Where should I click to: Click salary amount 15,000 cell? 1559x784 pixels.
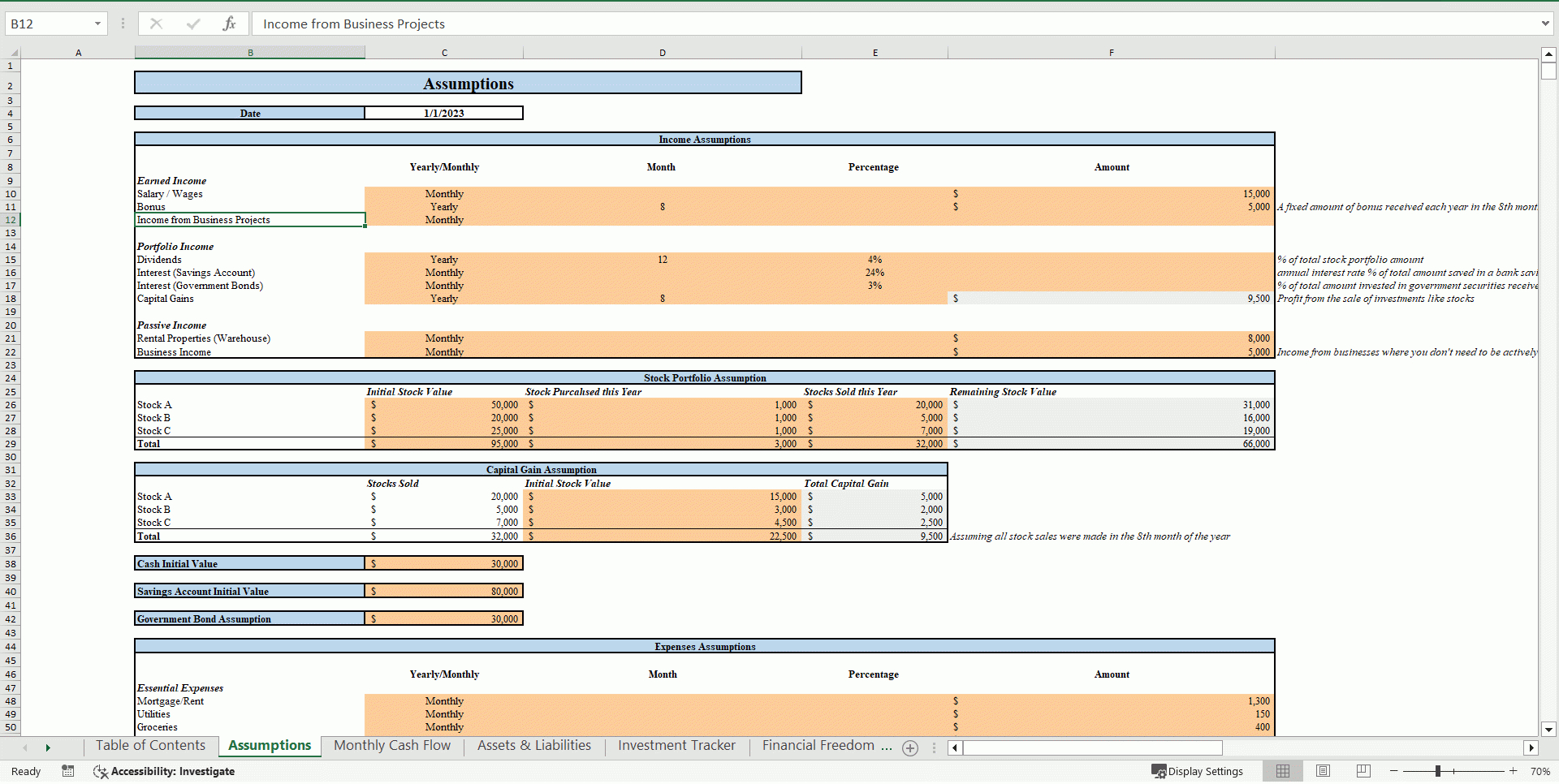click(x=1111, y=194)
